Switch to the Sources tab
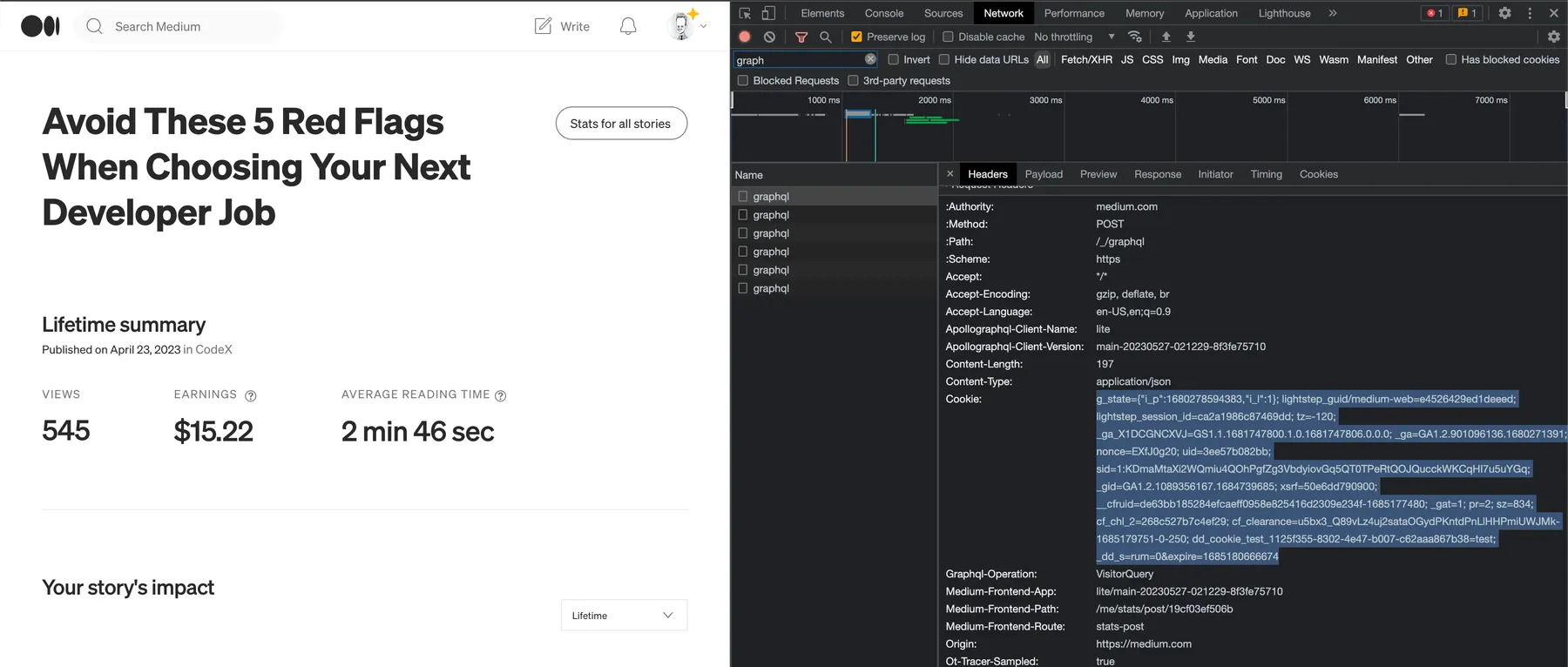This screenshot has height=667, width=1568. click(943, 13)
